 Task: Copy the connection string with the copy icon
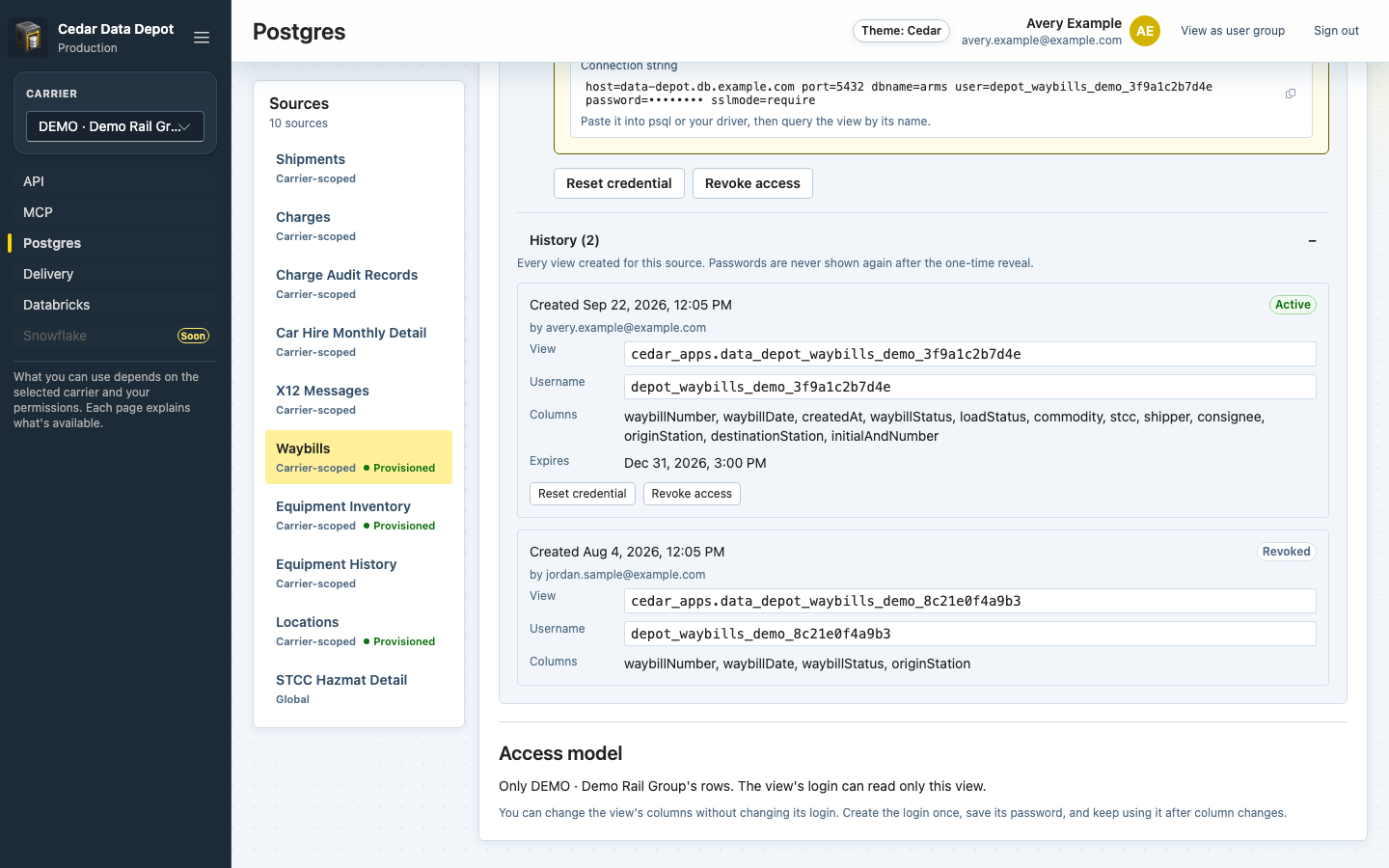pyautogui.click(x=1291, y=94)
